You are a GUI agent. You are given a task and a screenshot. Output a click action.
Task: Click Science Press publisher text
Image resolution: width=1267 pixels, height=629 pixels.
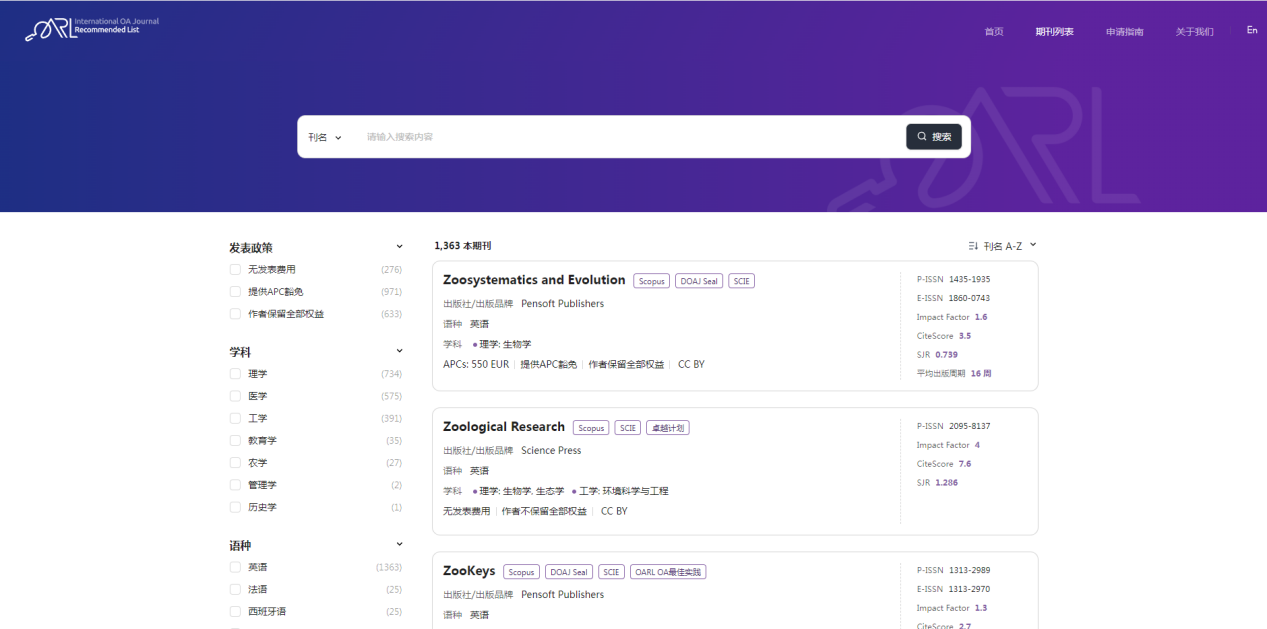tap(551, 451)
